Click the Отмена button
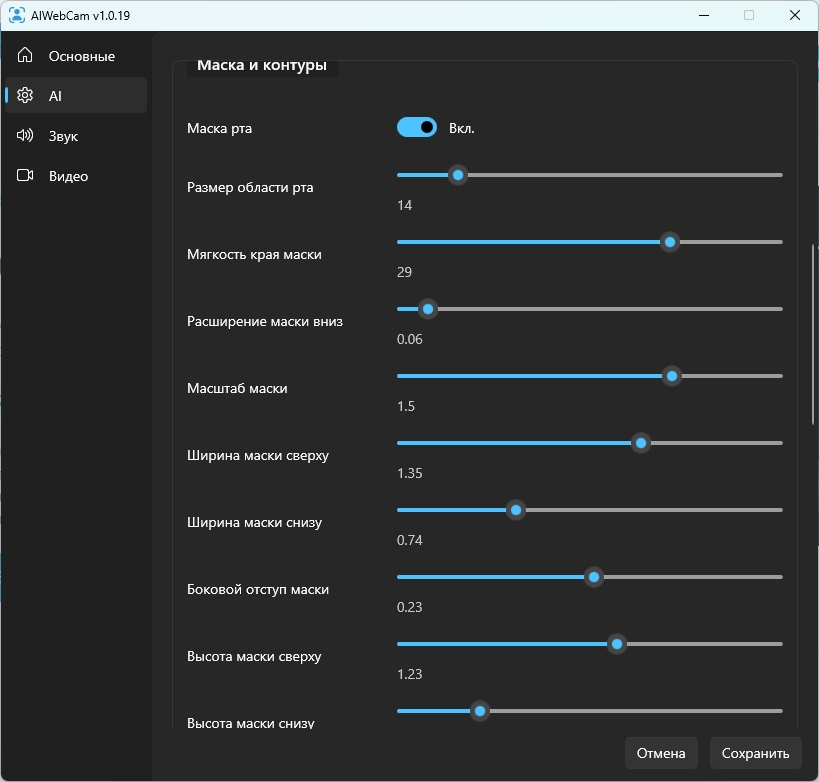This screenshot has height=782, width=819. coord(661,753)
